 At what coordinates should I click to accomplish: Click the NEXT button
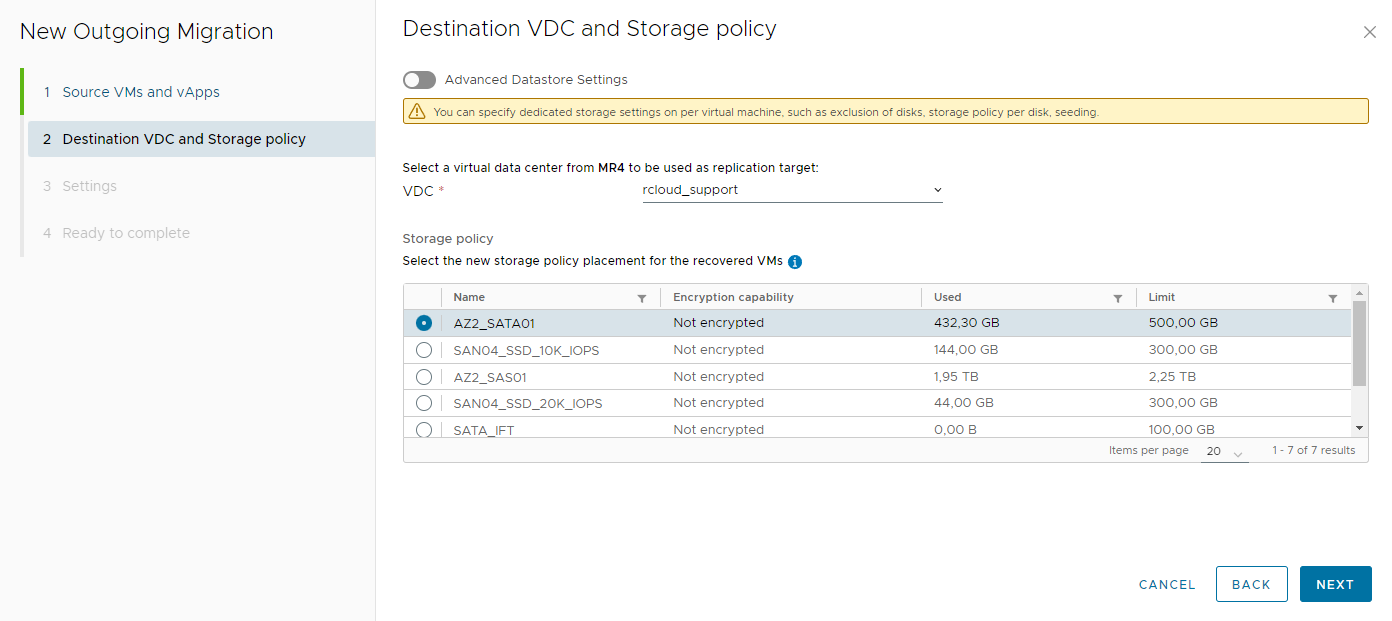point(1335,585)
